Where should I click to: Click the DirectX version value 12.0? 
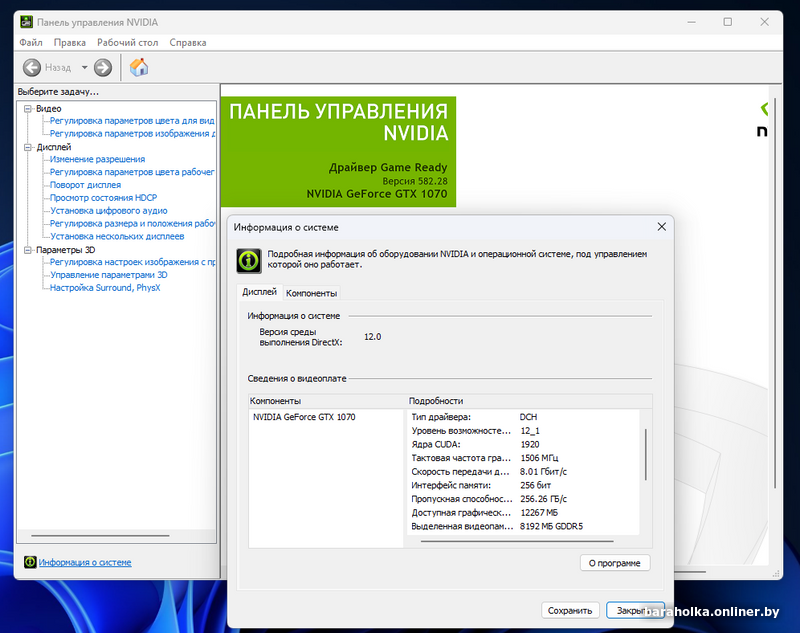click(372, 337)
